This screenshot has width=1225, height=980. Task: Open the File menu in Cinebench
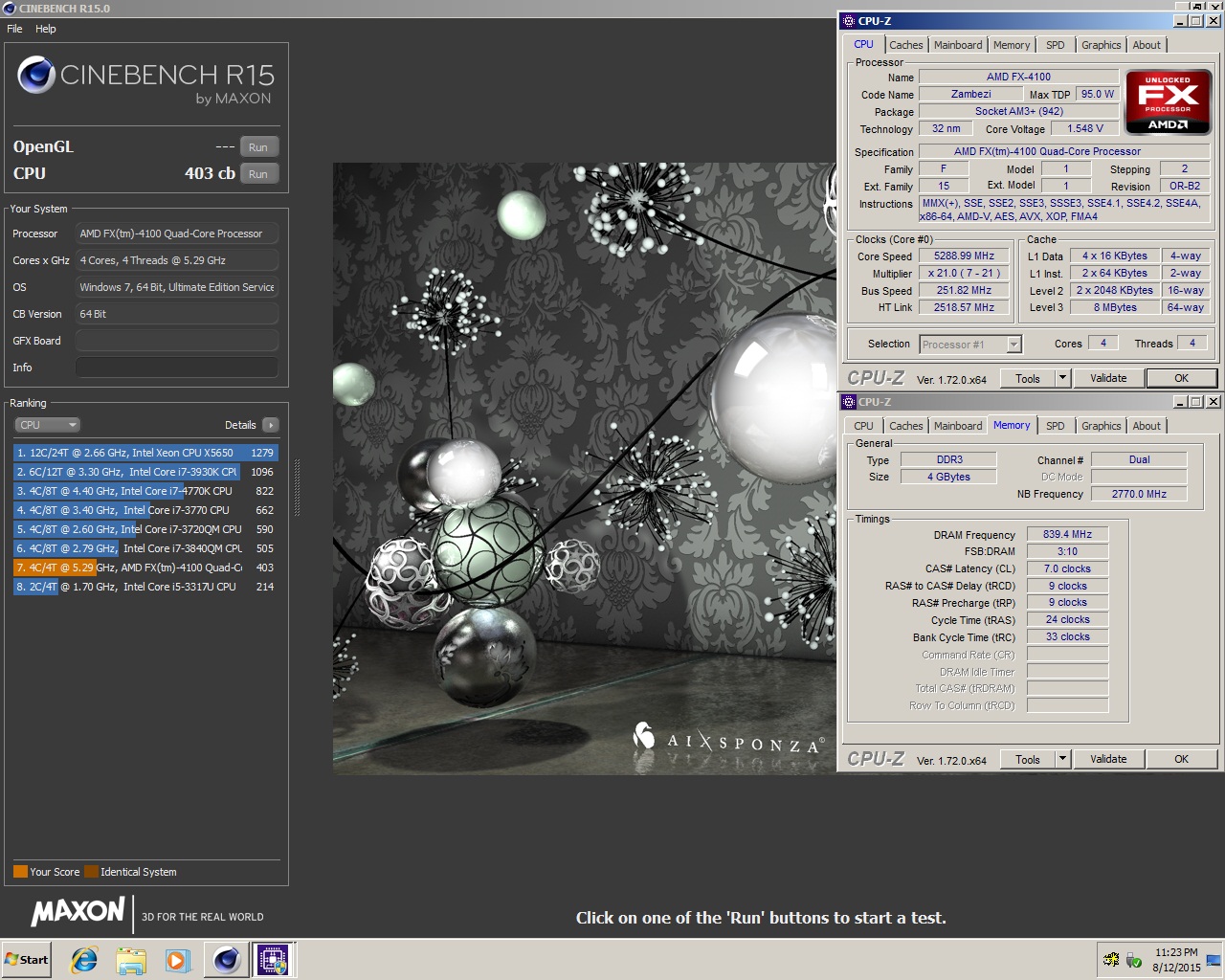(14, 29)
